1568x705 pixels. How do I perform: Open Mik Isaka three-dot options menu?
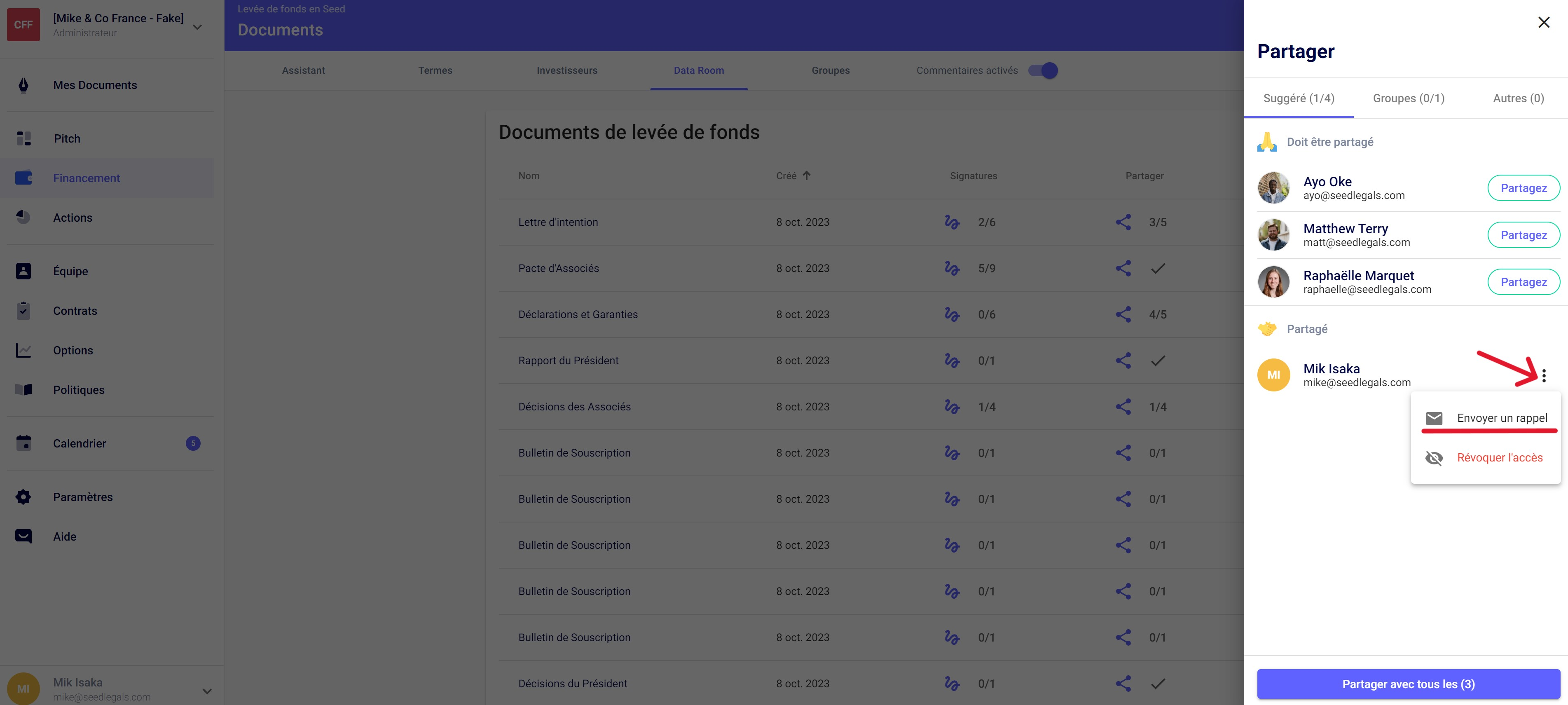tap(1544, 375)
